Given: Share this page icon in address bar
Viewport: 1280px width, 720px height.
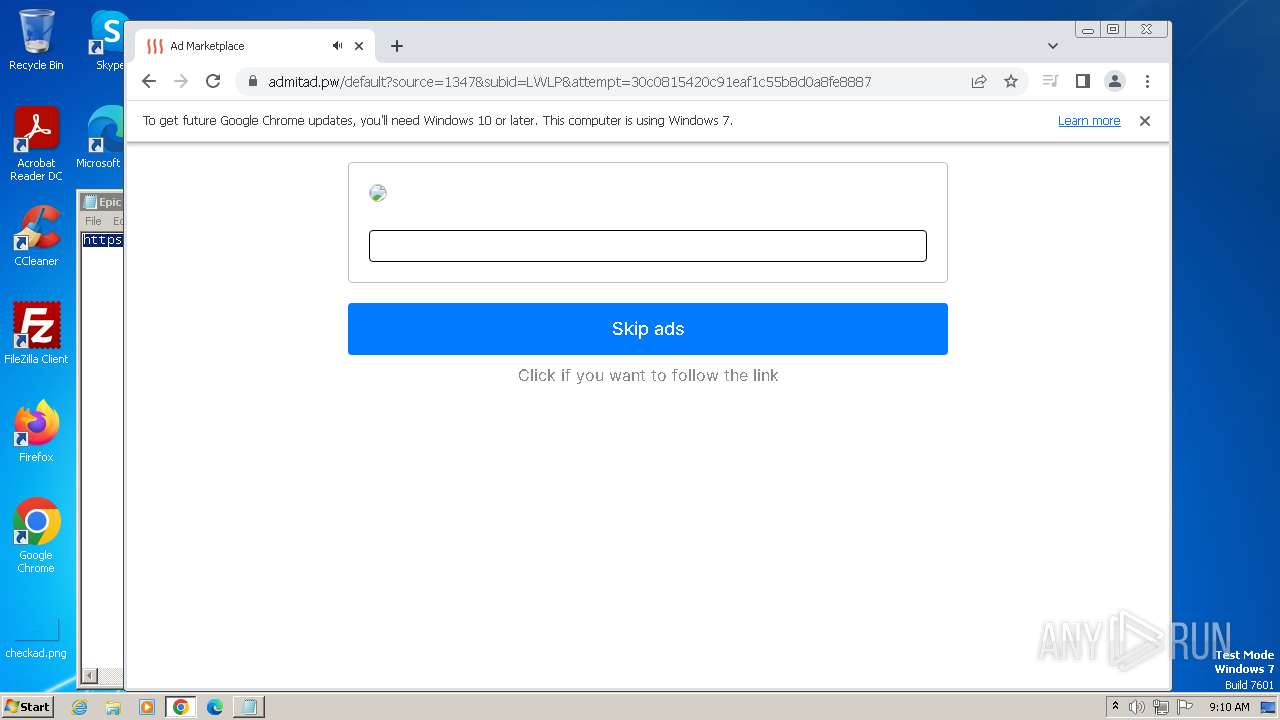Looking at the screenshot, I should [x=979, y=81].
